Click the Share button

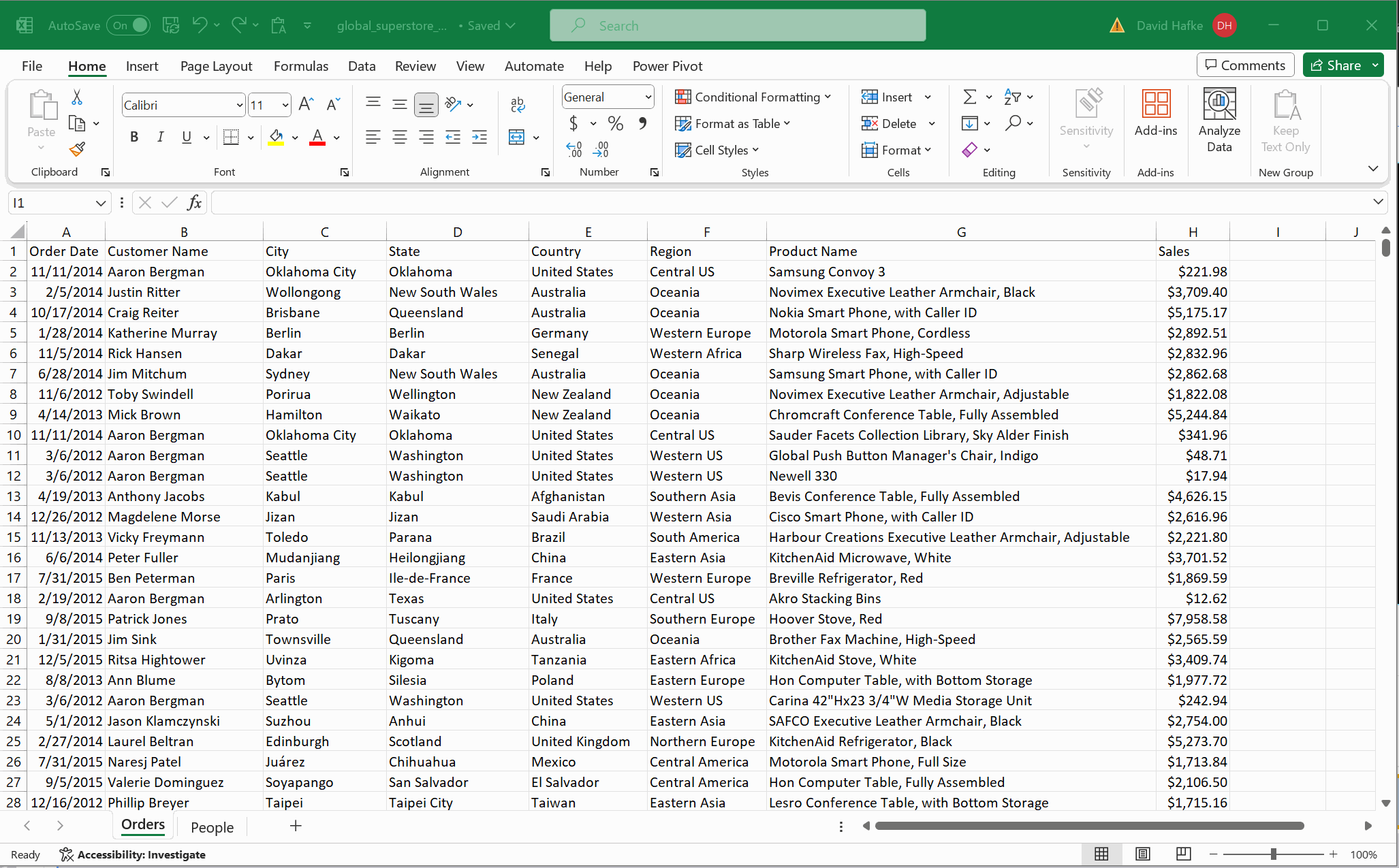[1336, 65]
